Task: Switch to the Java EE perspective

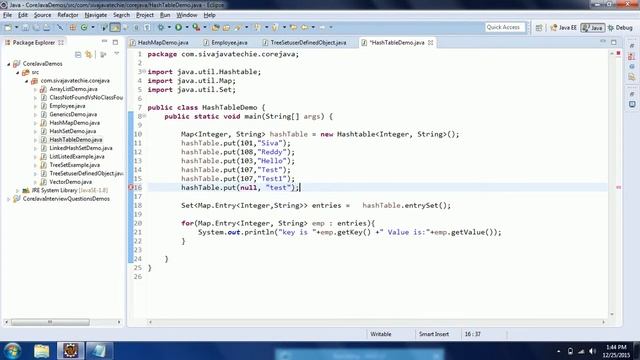Action: pyautogui.click(x=563, y=27)
